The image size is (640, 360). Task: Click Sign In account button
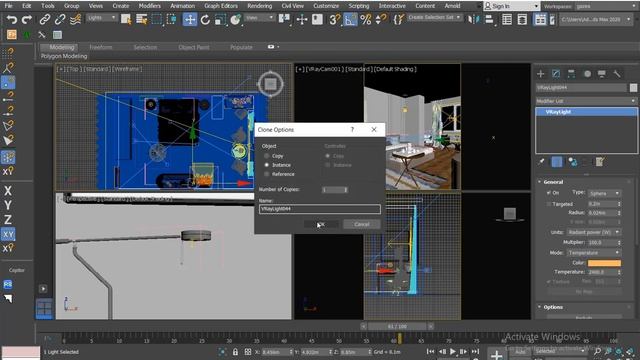pyautogui.click(x=511, y=6)
